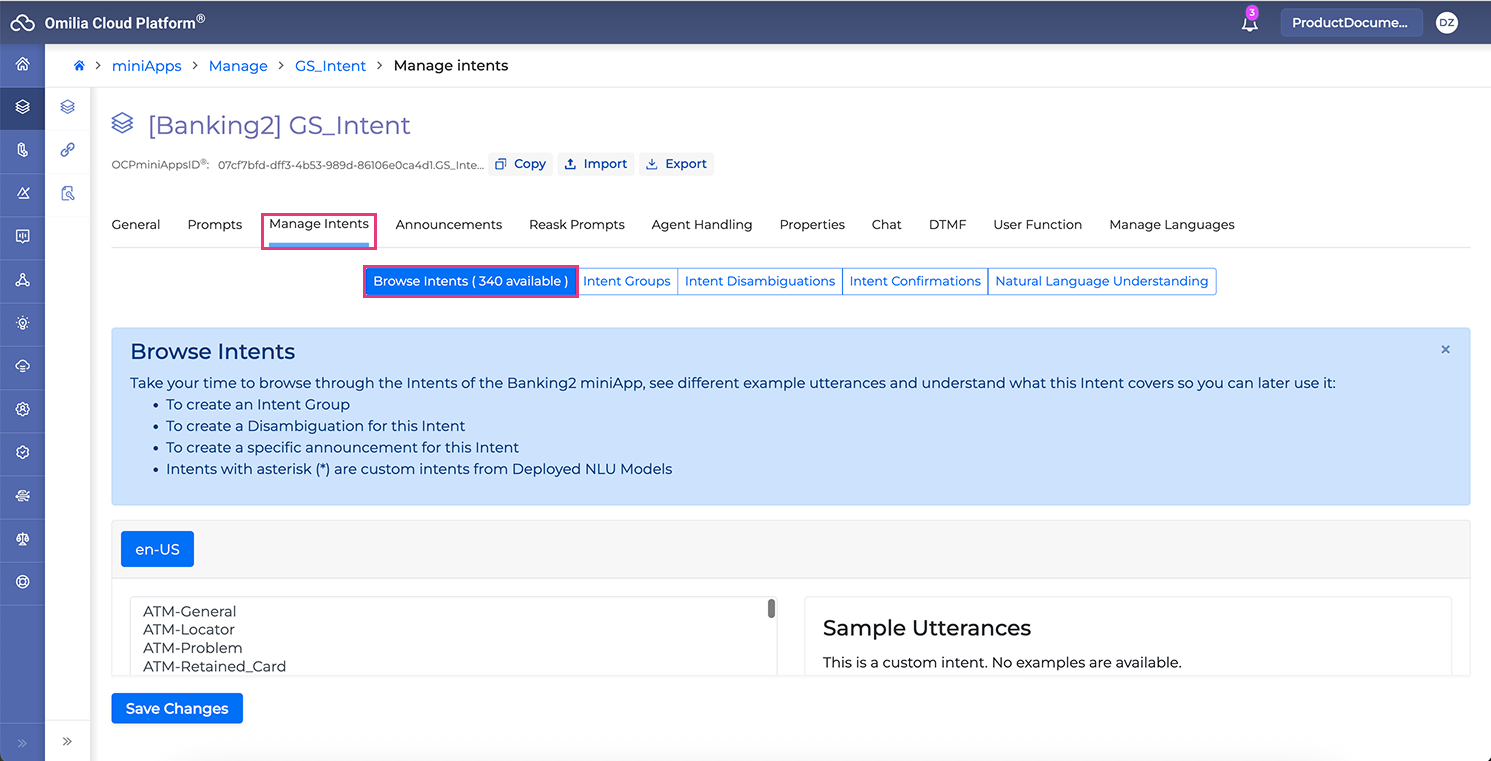Dismiss the Browse Intents info banner

(1445, 350)
